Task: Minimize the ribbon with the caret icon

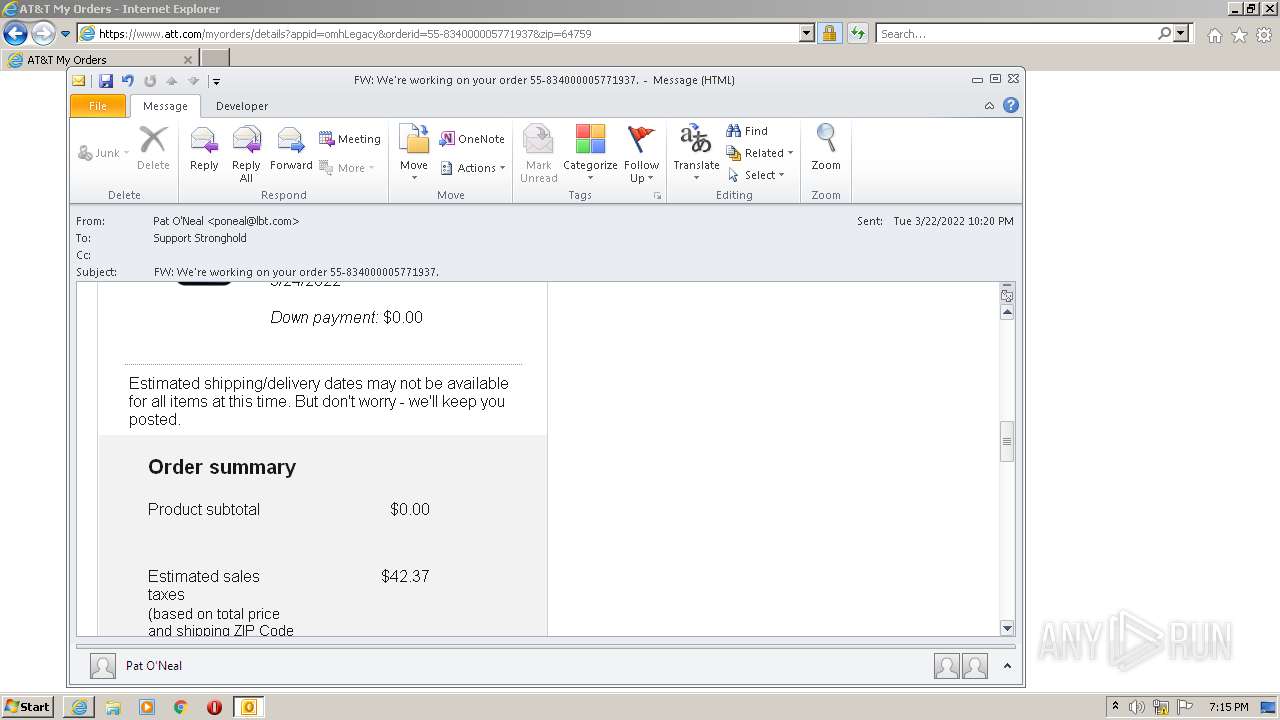Action: tap(989, 106)
